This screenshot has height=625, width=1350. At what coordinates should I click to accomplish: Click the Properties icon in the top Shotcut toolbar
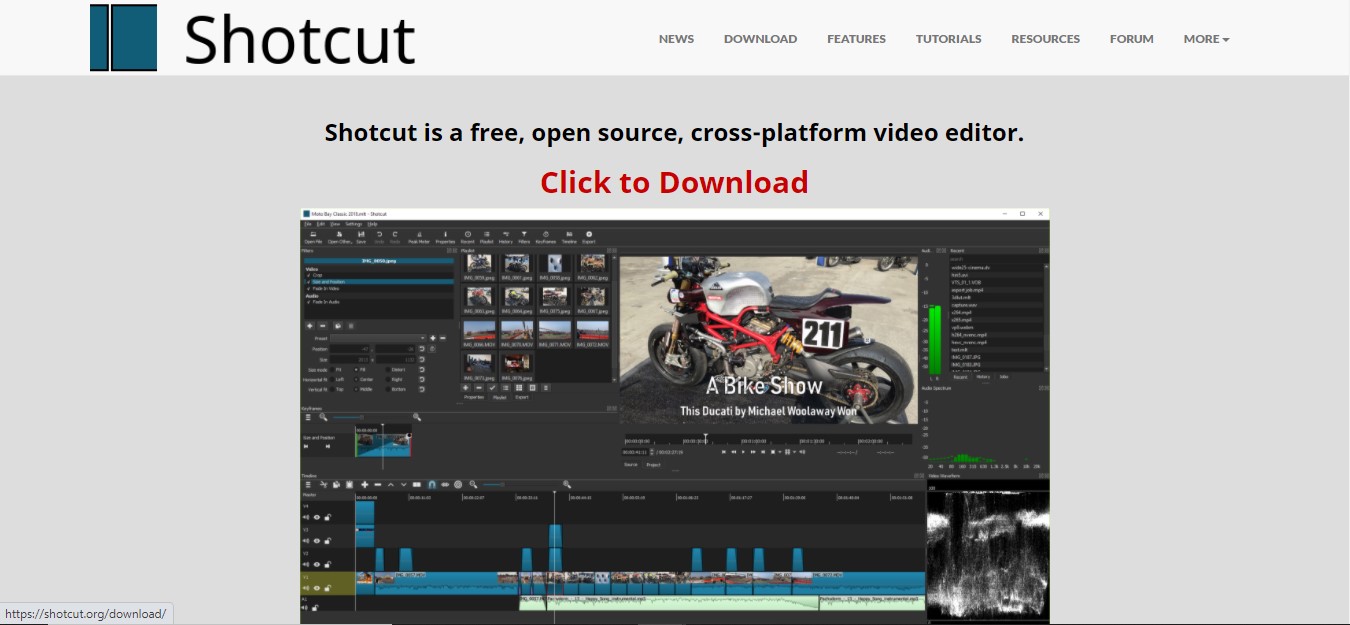click(445, 237)
